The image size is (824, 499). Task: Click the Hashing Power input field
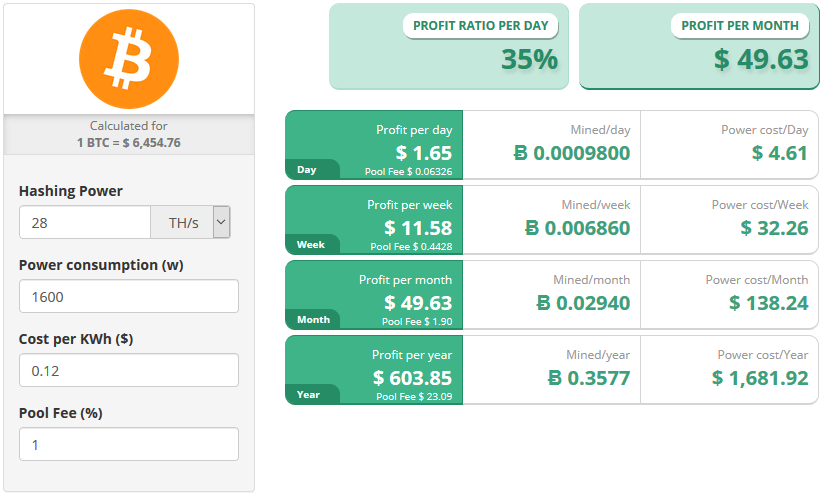tap(85, 222)
